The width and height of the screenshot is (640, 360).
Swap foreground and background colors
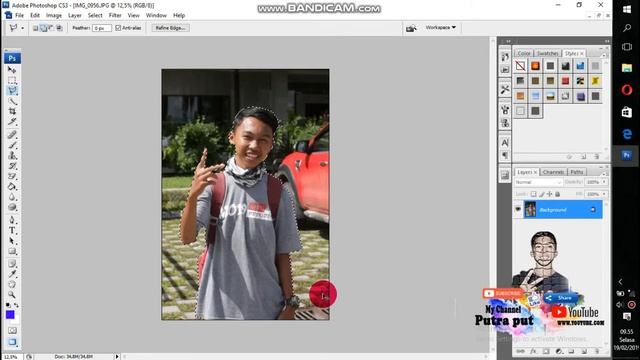tap(16, 305)
